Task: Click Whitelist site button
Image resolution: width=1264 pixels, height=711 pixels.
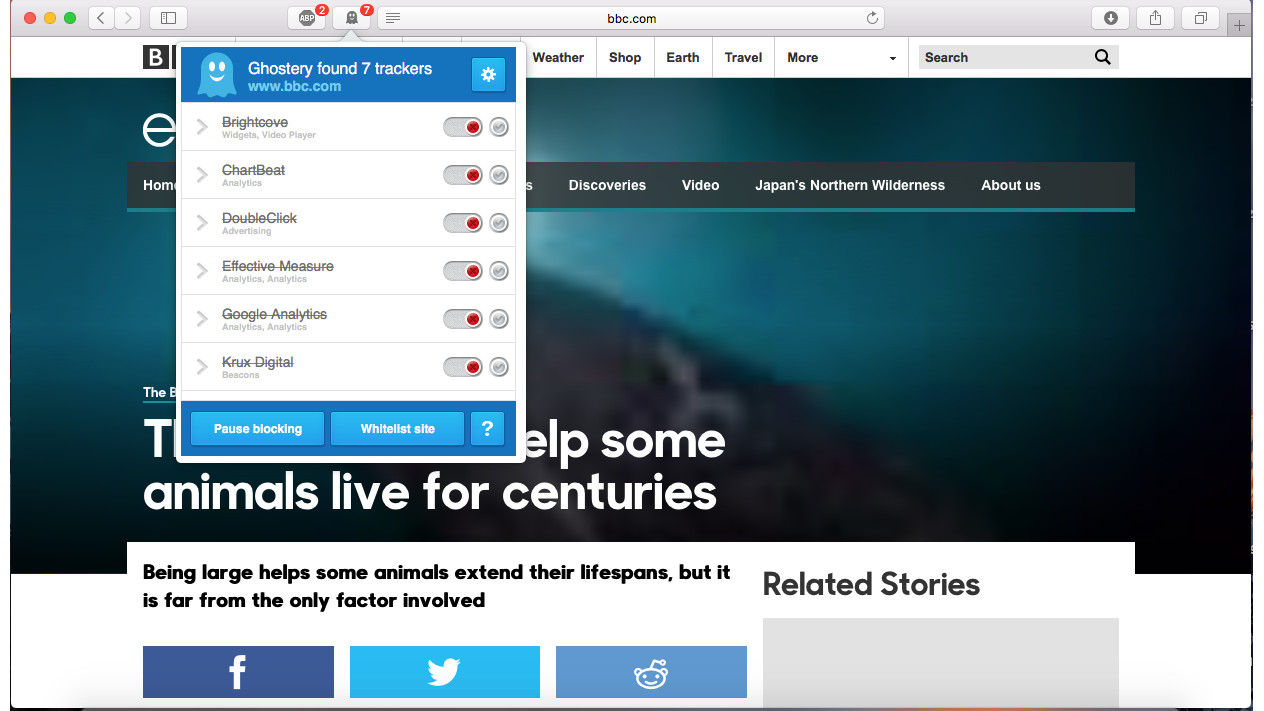Action: (398, 429)
